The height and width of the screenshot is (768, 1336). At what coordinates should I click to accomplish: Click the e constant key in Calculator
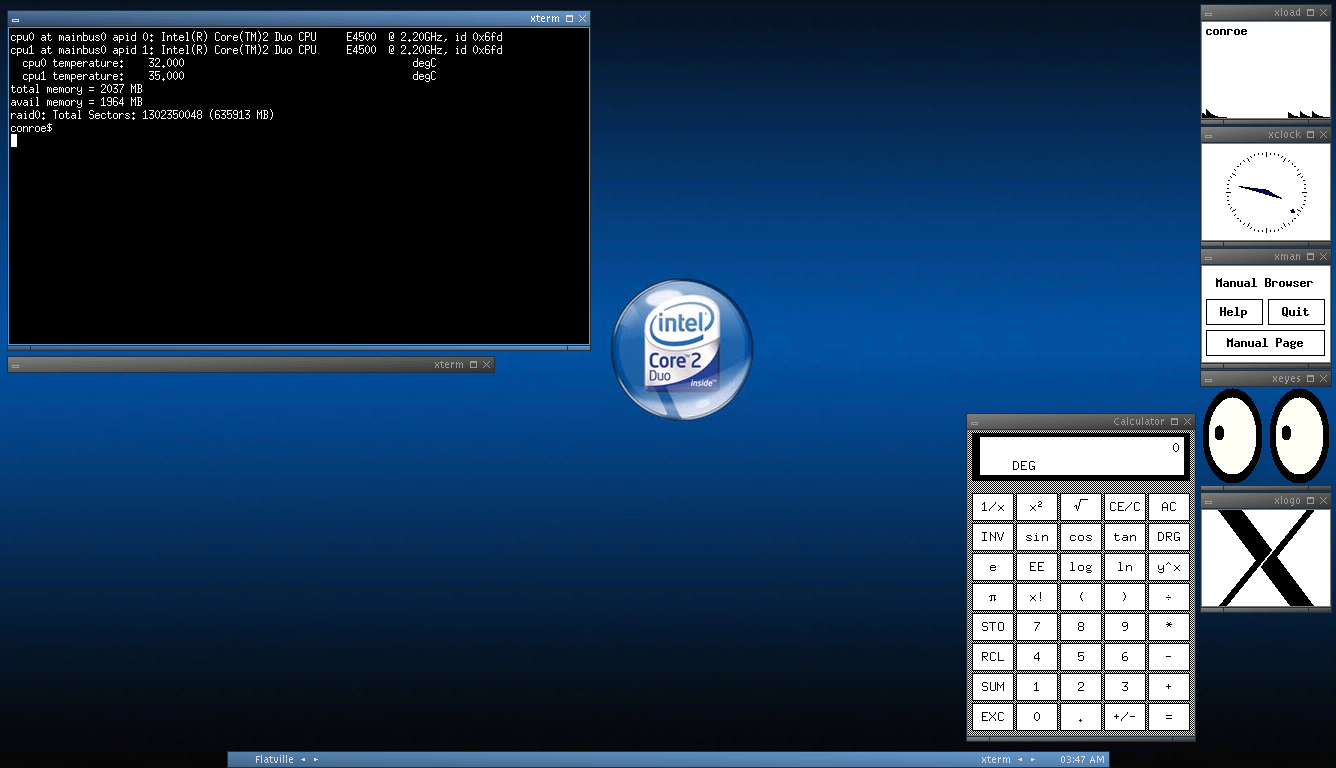pyautogui.click(x=993, y=567)
